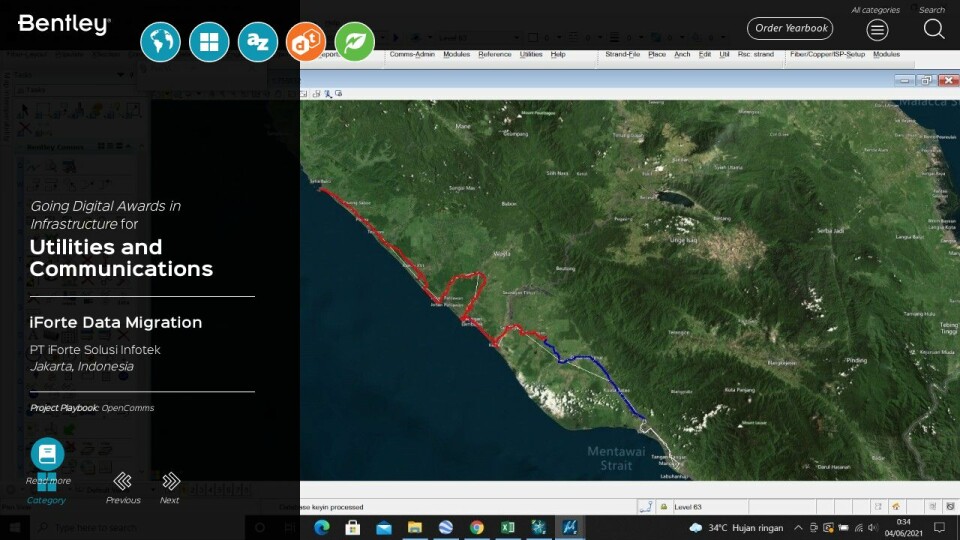Viewport: 960px width, 540px height.
Task: Open the Utilities menu
Action: coord(531,54)
